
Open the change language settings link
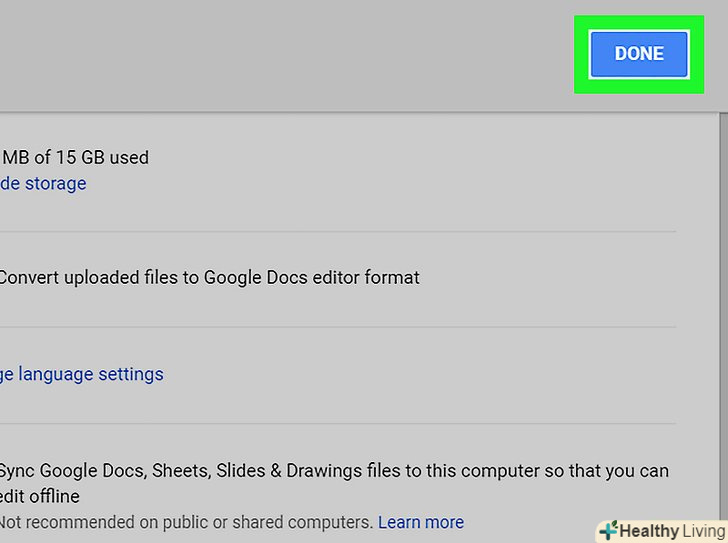click(x=82, y=374)
